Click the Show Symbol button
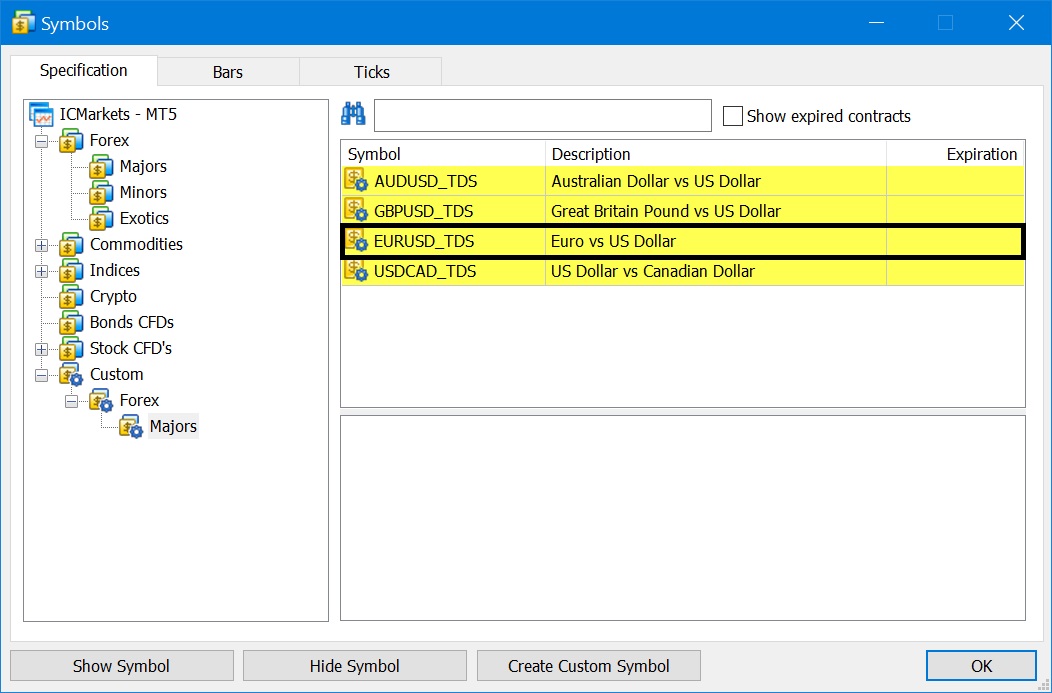This screenshot has width=1052, height=693. pyautogui.click(x=121, y=665)
